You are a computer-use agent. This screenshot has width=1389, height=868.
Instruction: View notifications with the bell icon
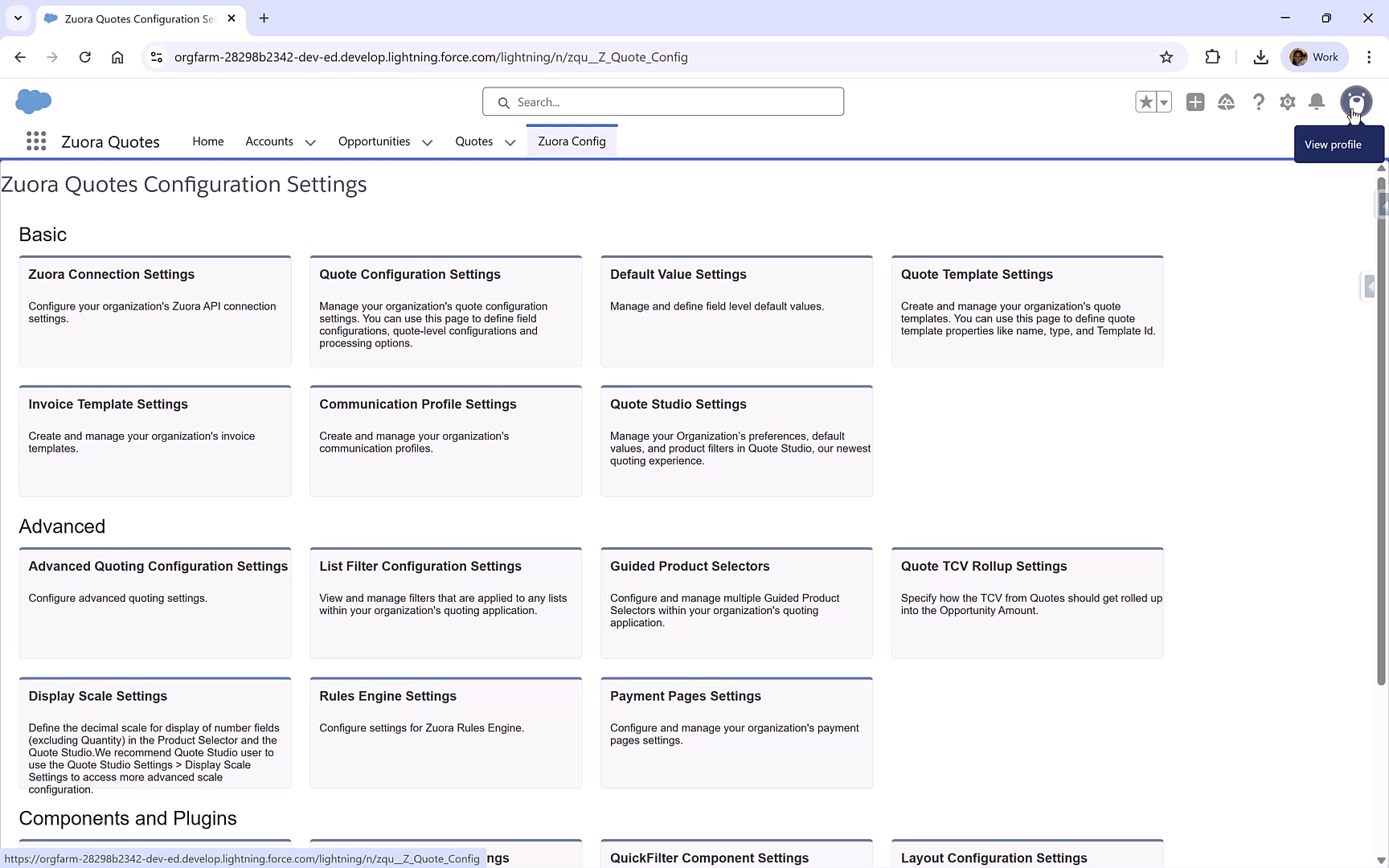[x=1316, y=102]
